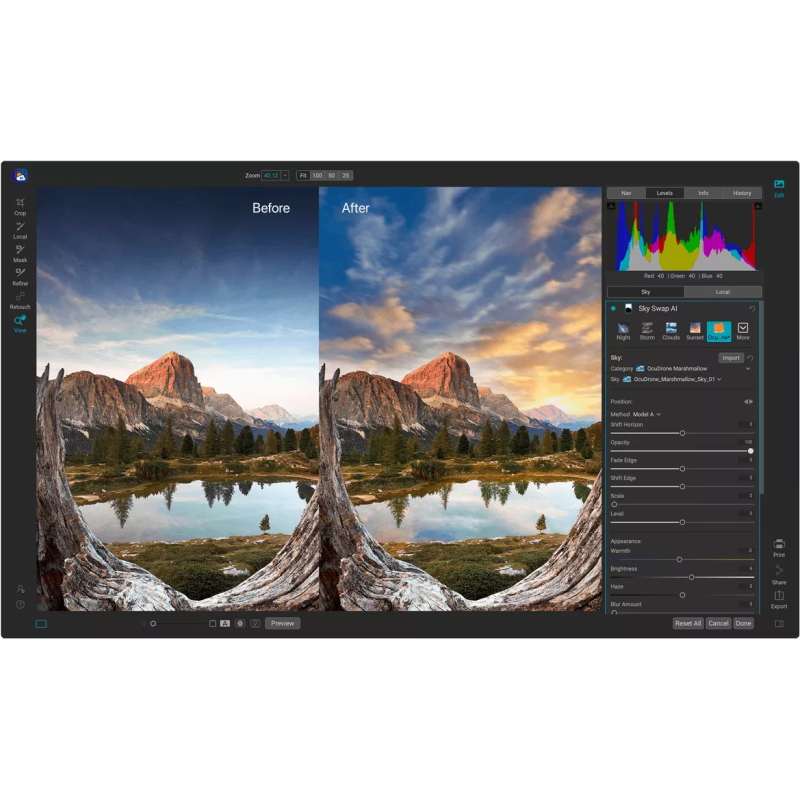Image resolution: width=800 pixels, height=800 pixels.
Task: Pick the Storm sky preset
Action: coord(647,329)
